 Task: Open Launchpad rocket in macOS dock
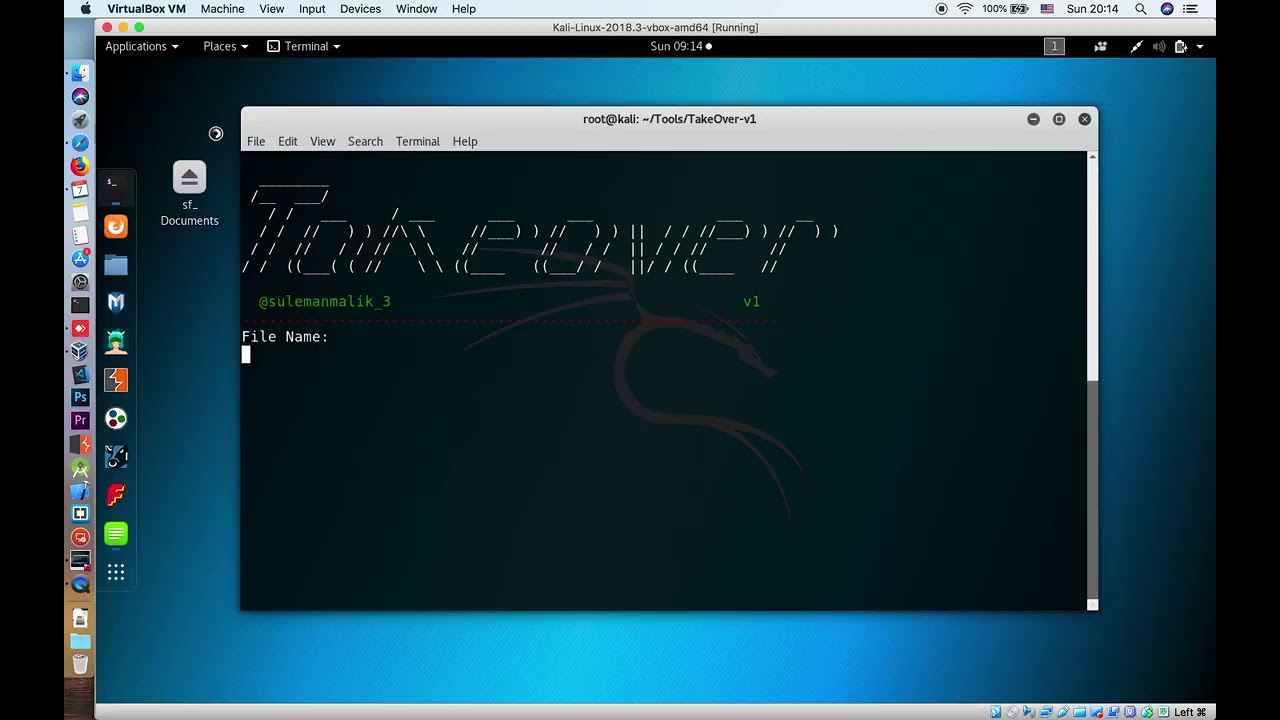pos(80,120)
